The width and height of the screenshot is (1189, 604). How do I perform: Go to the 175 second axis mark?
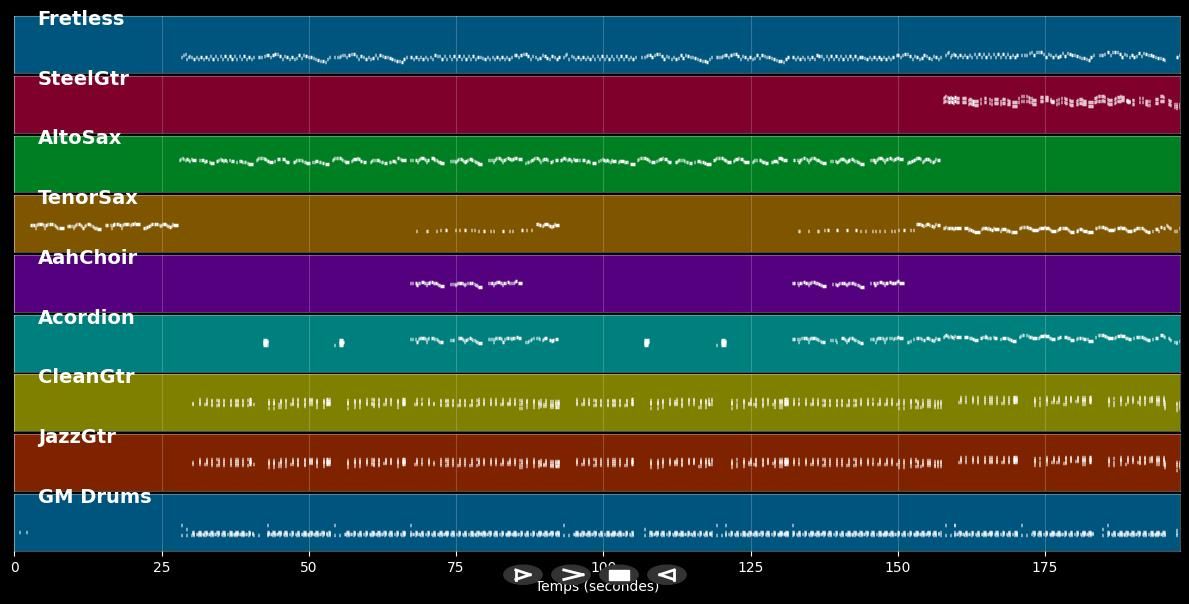click(x=1045, y=567)
